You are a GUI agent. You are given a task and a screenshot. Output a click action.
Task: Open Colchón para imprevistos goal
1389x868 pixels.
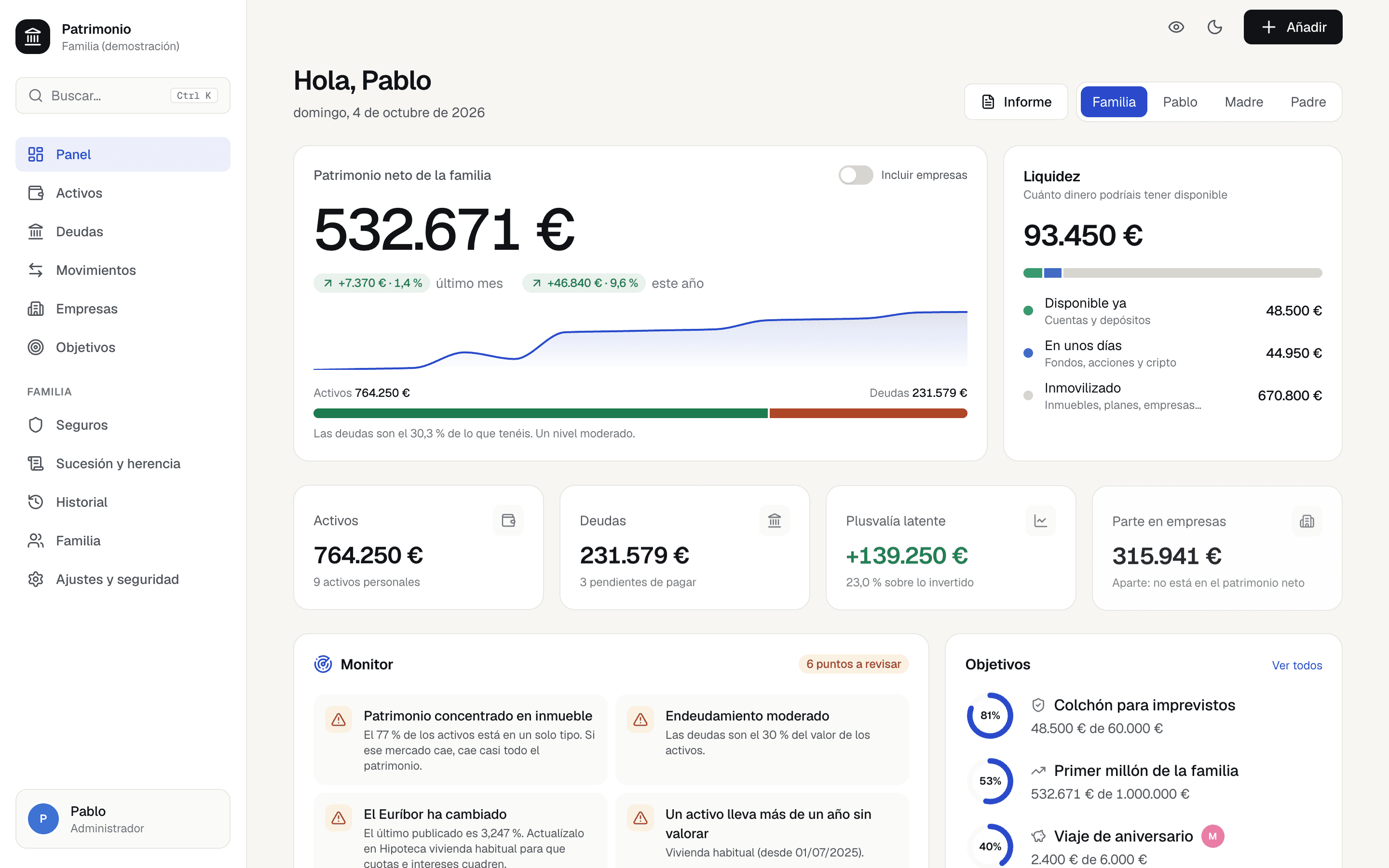tap(1144, 715)
